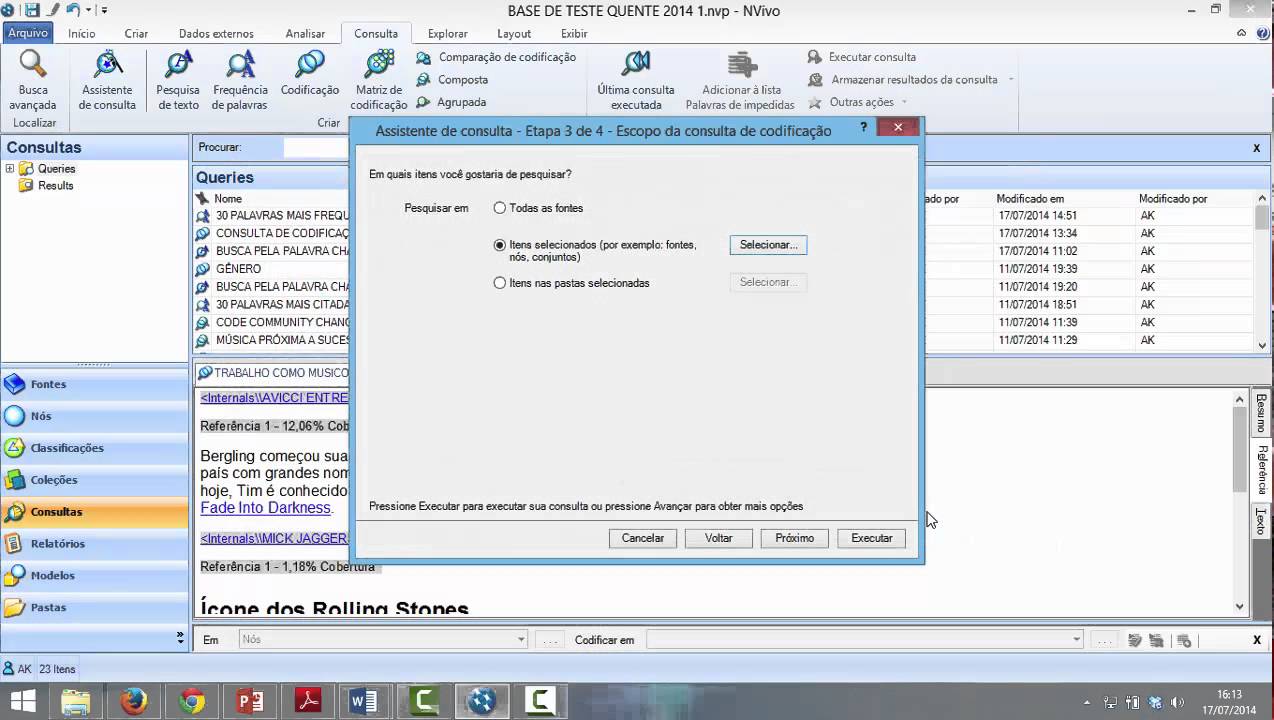This screenshot has width=1274, height=720.
Task: Open Matriz de codificação query
Action: (x=379, y=80)
